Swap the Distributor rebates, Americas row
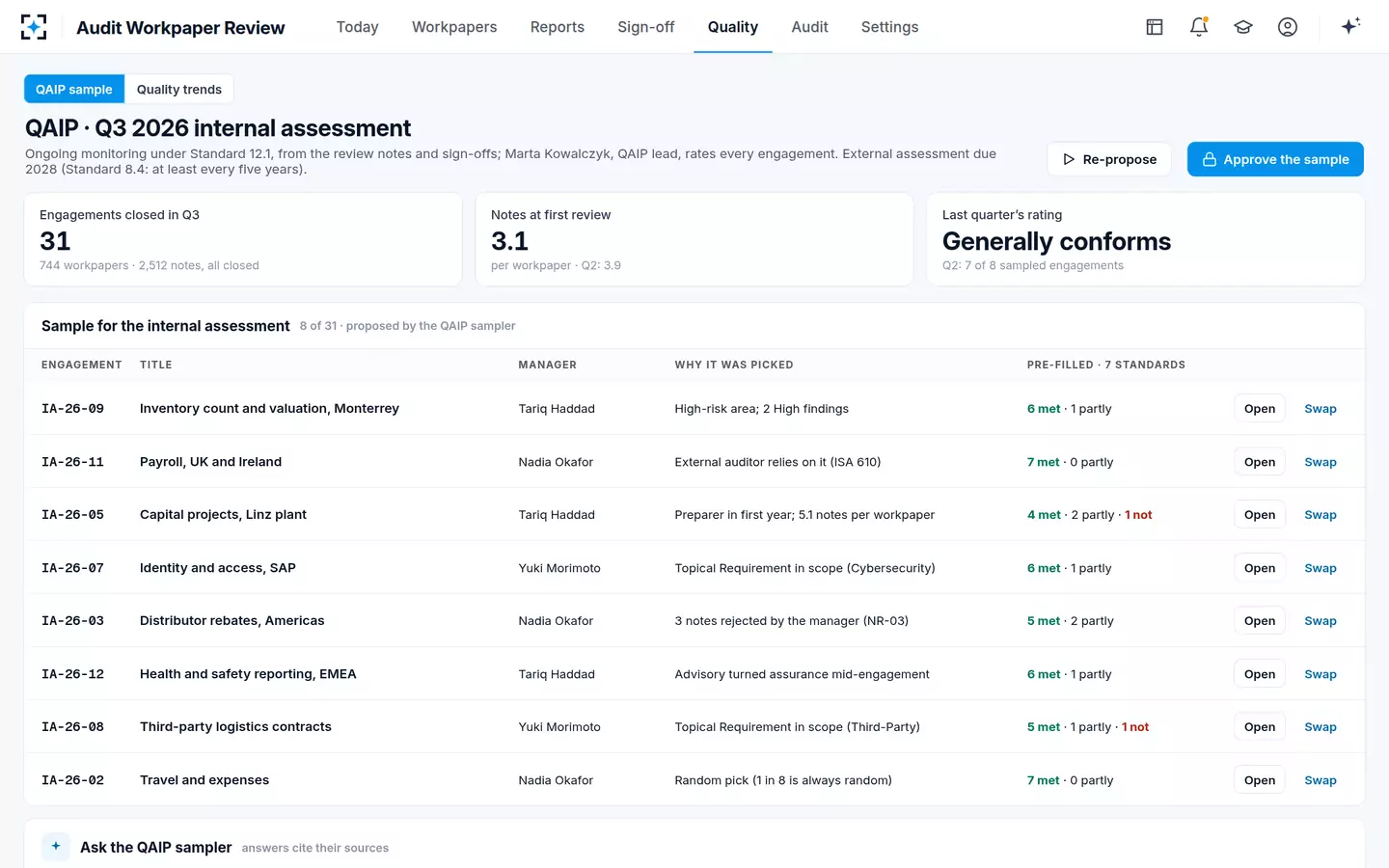This screenshot has height=868, width=1389. pos(1321,621)
